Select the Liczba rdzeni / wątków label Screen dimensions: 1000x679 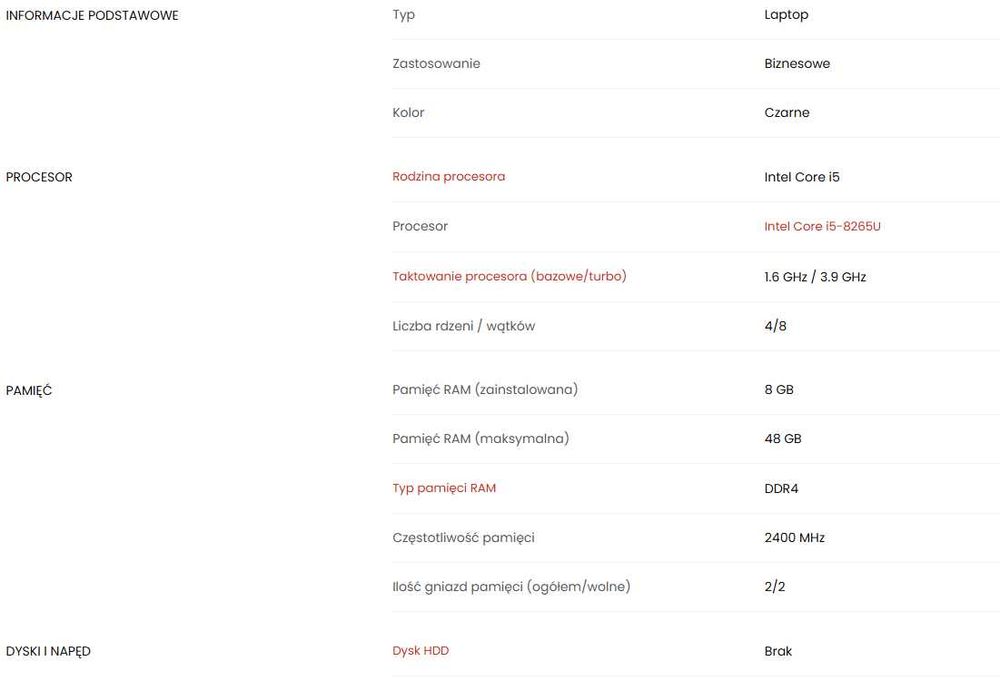[x=464, y=326]
